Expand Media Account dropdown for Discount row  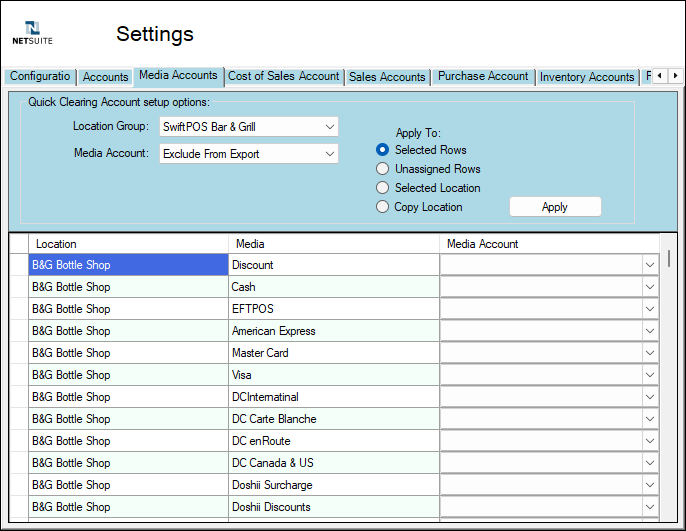coord(650,265)
